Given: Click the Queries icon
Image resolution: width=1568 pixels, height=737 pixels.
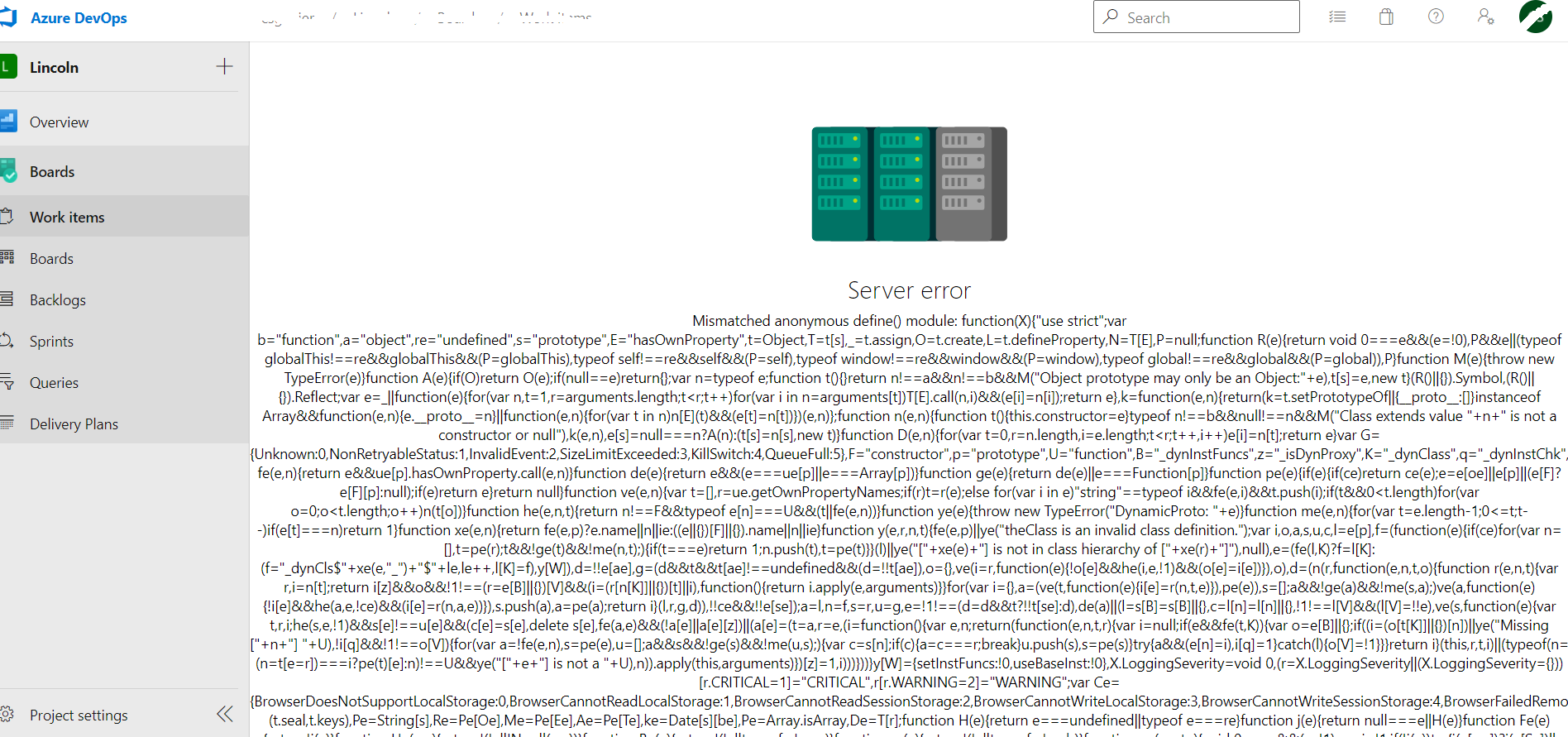Looking at the screenshot, I should point(7,381).
